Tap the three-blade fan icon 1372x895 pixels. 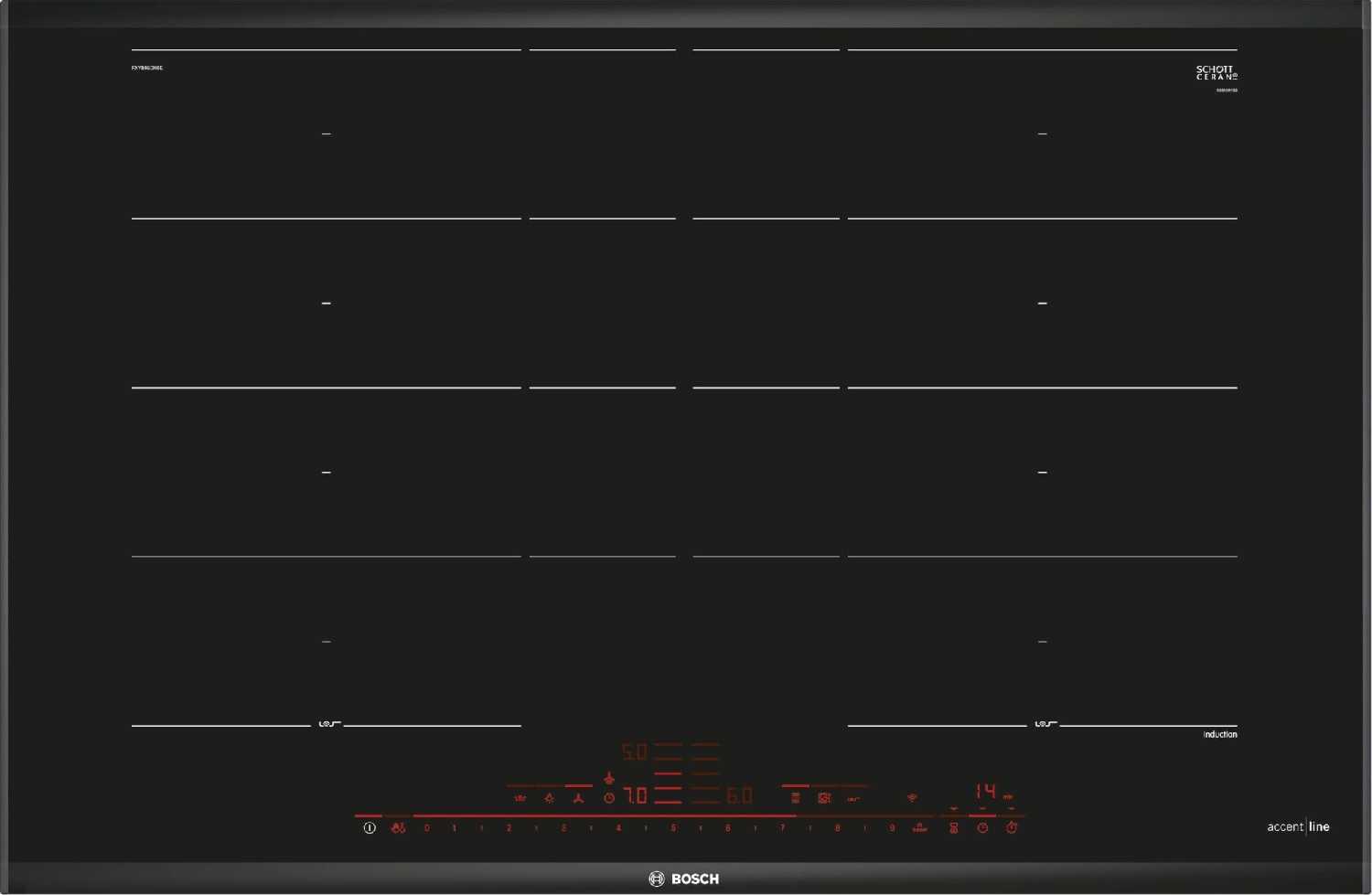pos(578,798)
